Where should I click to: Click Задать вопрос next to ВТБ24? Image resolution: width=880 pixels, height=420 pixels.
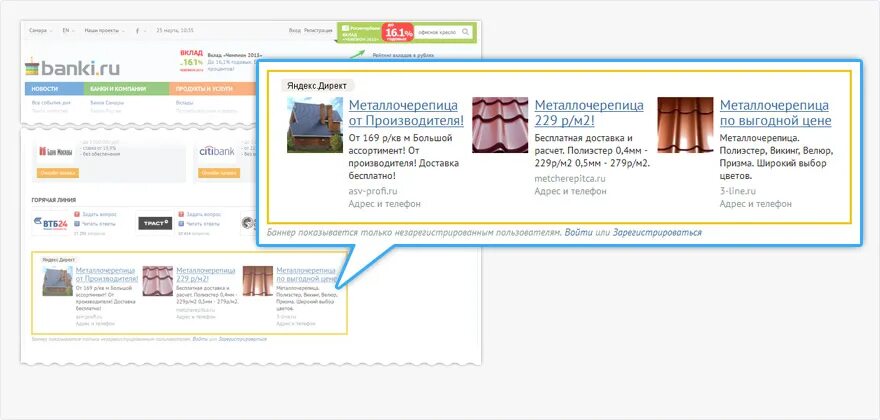pos(99,214)
